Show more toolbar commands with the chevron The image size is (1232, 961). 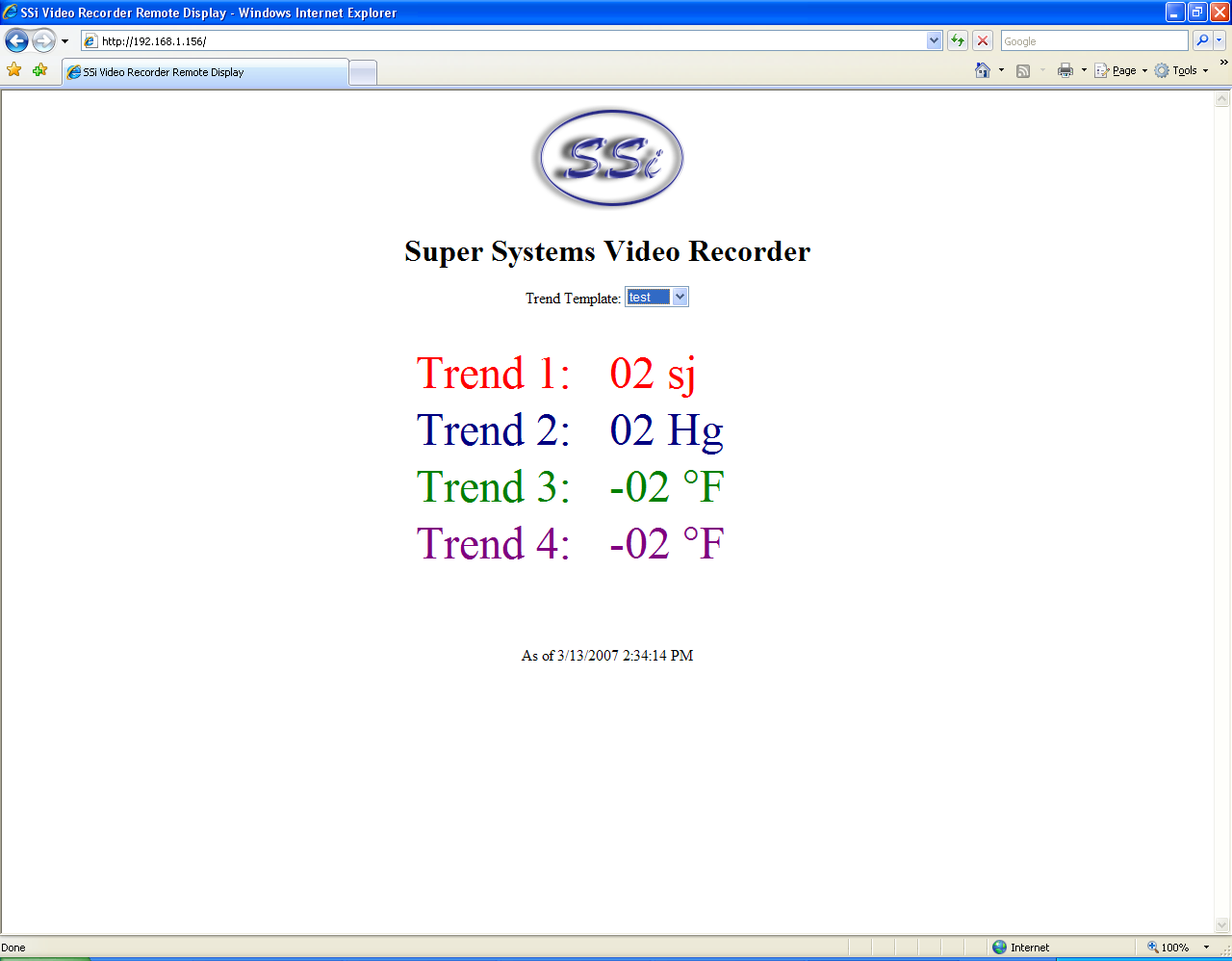[1223, 63]
